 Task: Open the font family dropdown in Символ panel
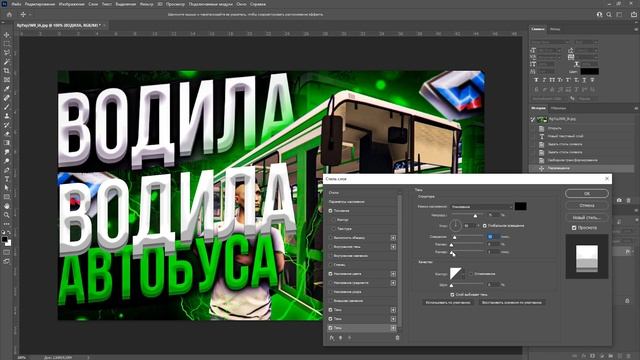pos(549,42)
